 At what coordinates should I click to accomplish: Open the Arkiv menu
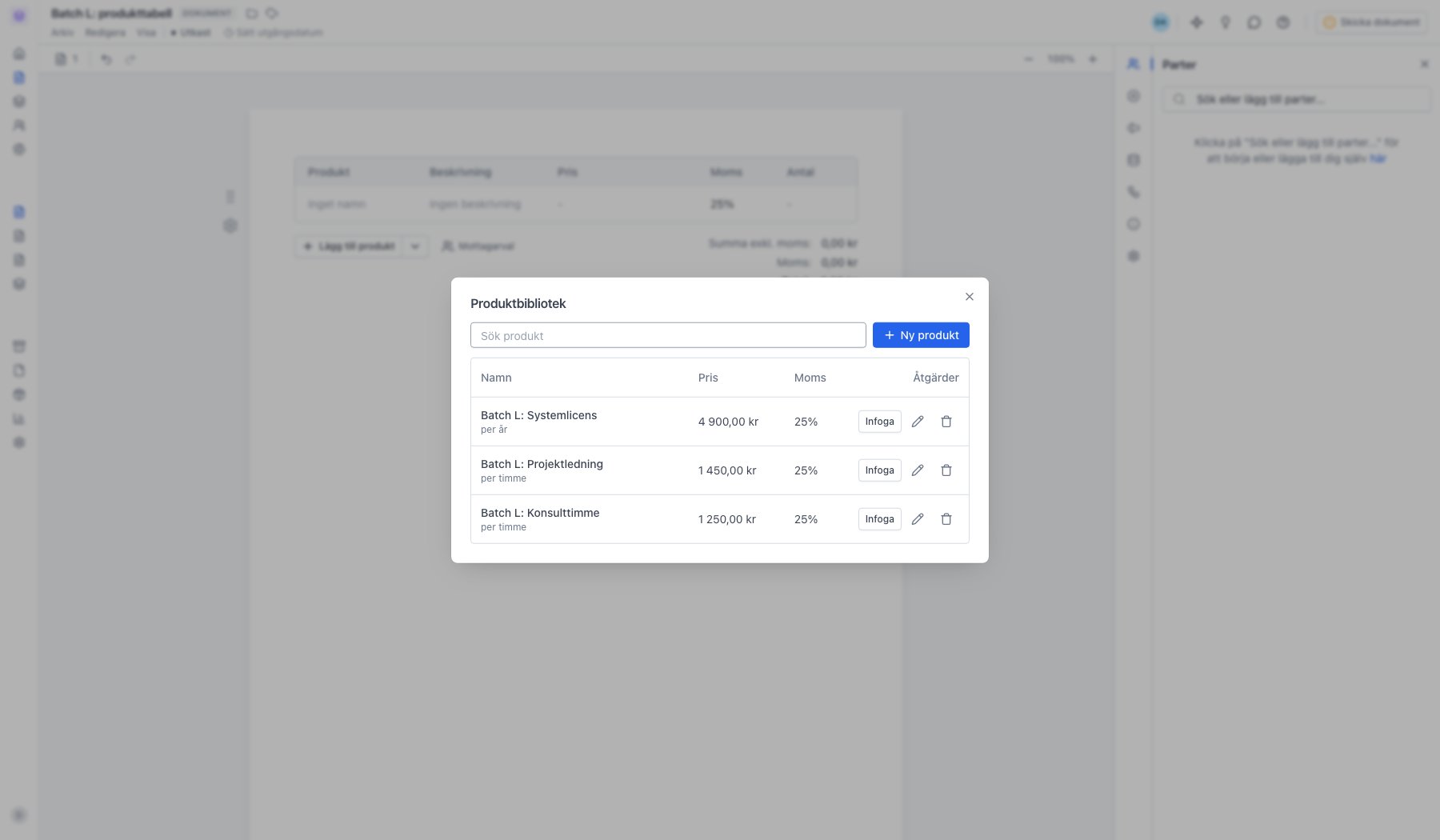point(62,33)
